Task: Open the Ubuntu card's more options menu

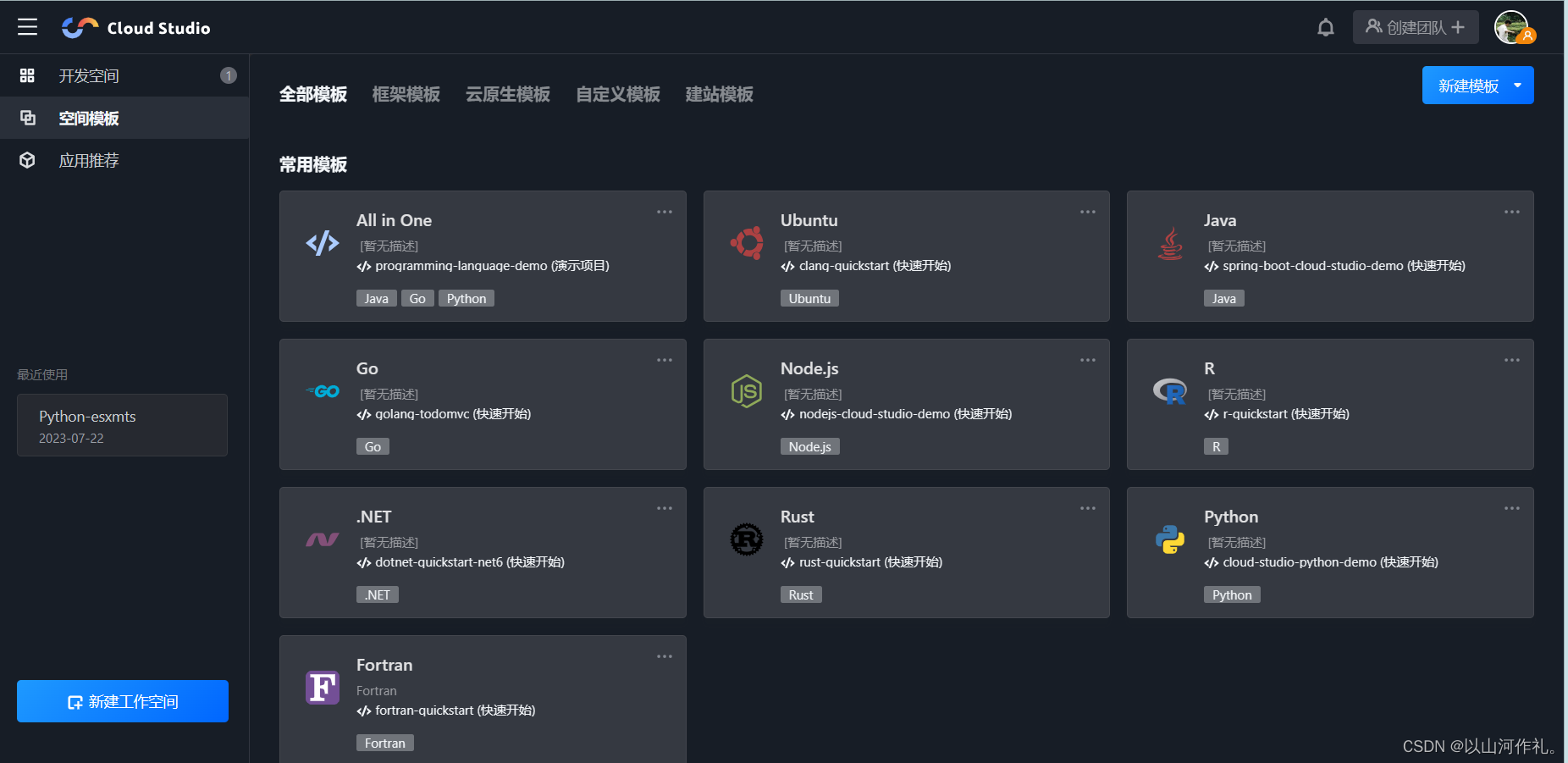Action: (1088, 212)
